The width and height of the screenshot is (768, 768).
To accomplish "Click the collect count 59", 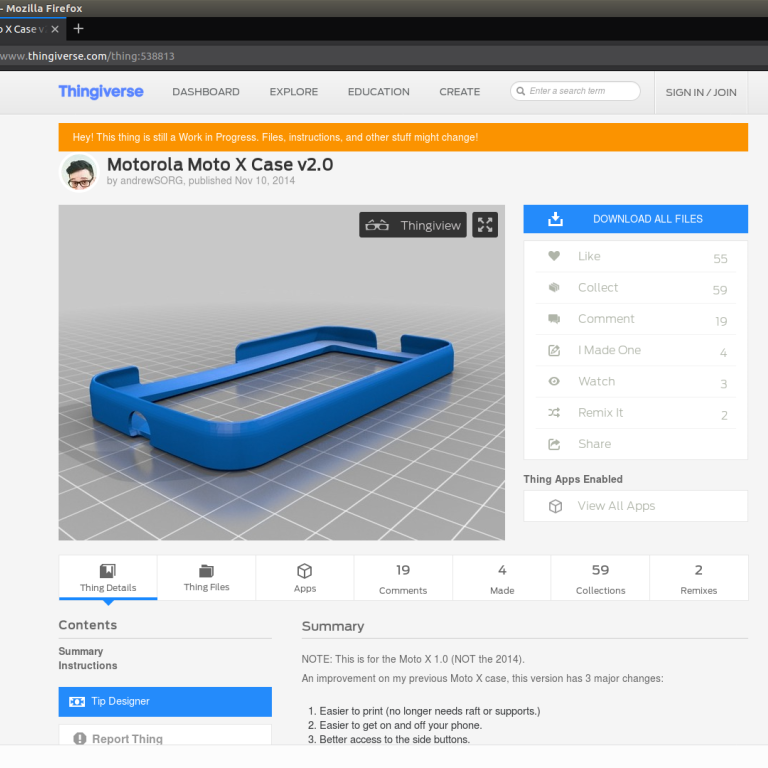I will (720, 290).
